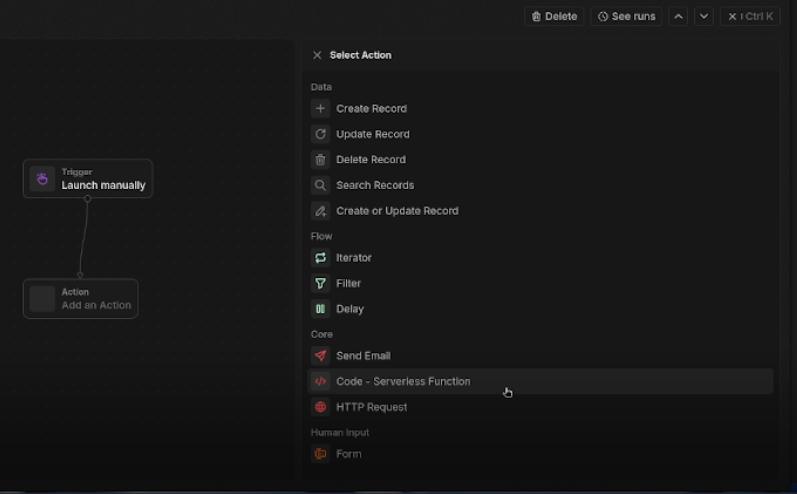Click the Form icon under Human Input
Screen dimensions: 797x494
pos(320,454)
